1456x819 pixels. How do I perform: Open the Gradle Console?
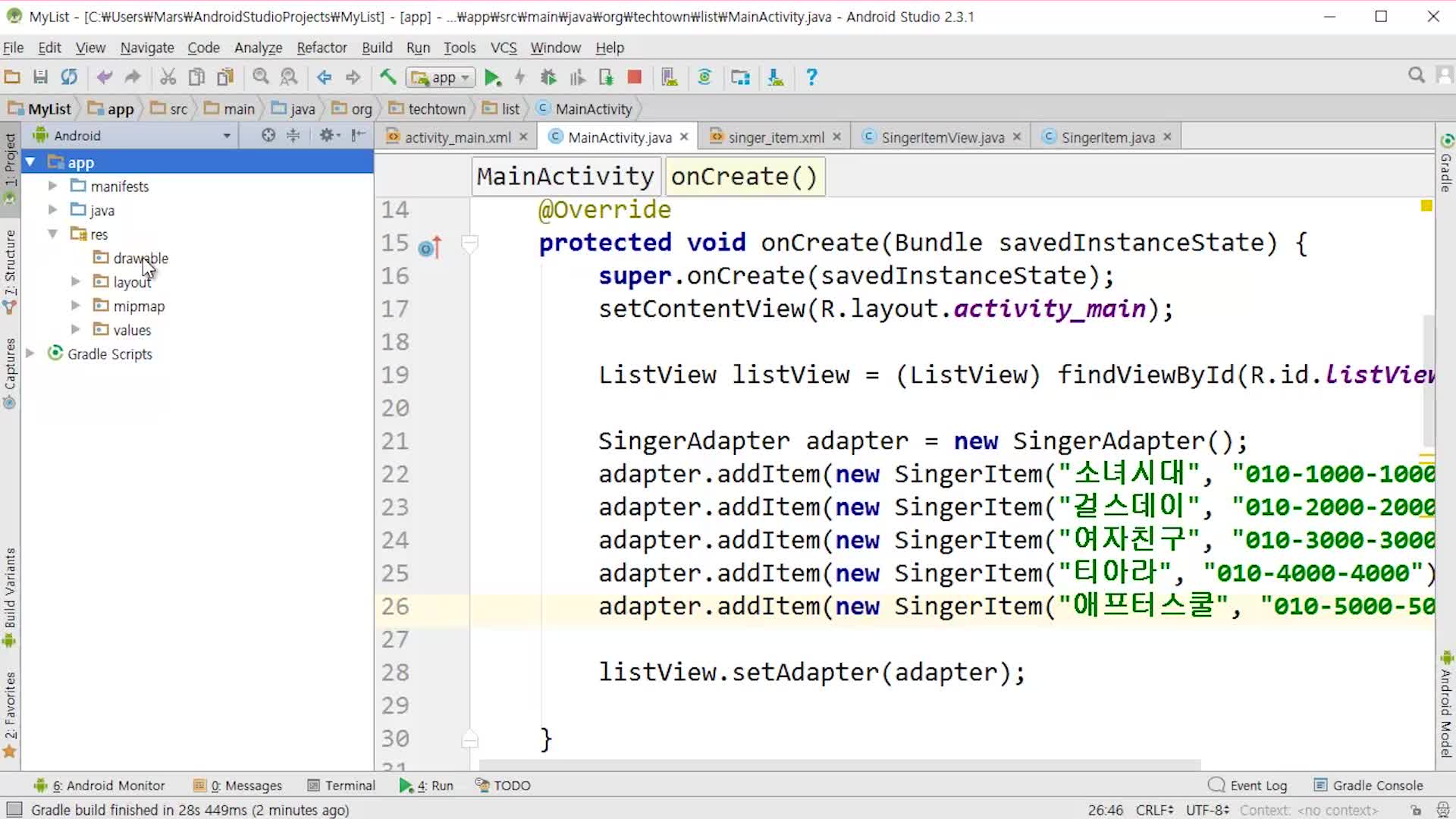1368,786
